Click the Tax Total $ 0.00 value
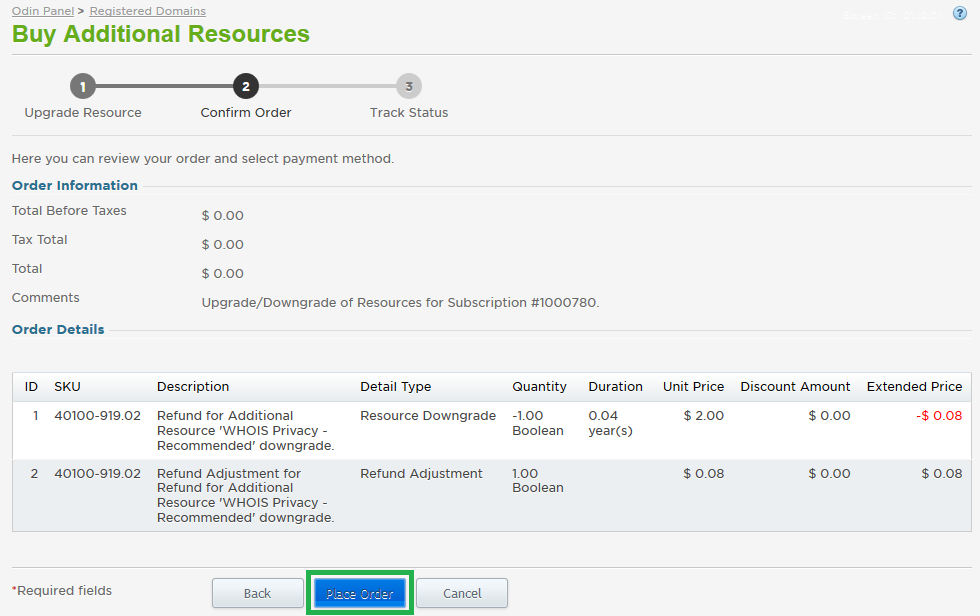This screenshot has width=980, height=616. [222, 244]
